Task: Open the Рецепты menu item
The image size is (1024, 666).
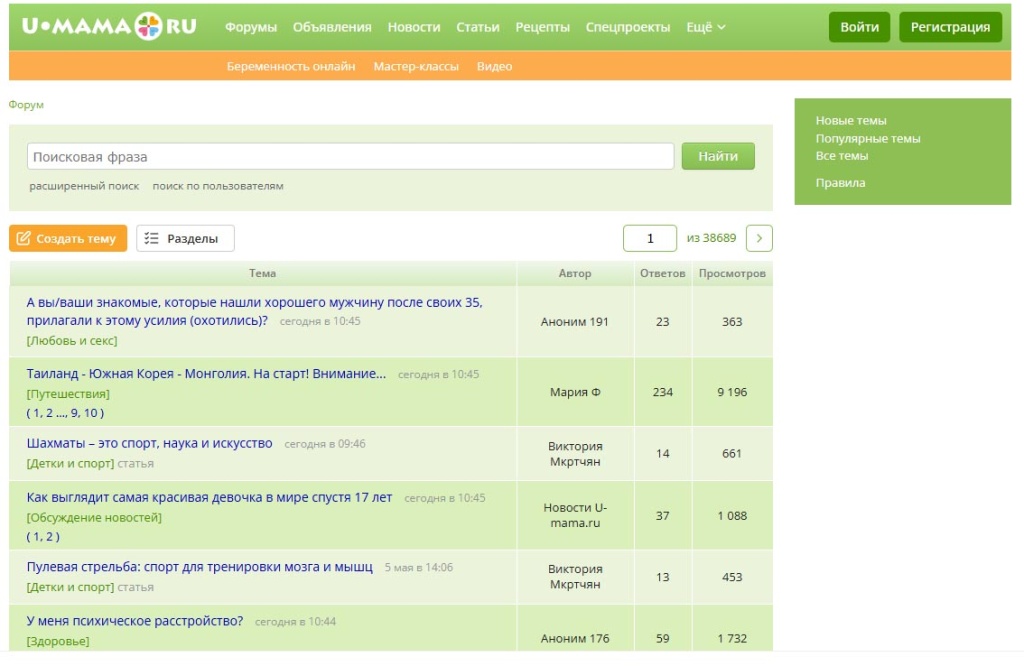Action: point(542,27)
